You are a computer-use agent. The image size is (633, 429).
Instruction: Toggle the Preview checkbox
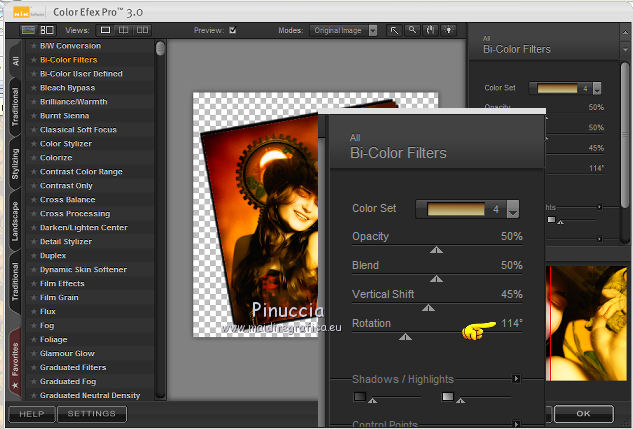point(232,30)
